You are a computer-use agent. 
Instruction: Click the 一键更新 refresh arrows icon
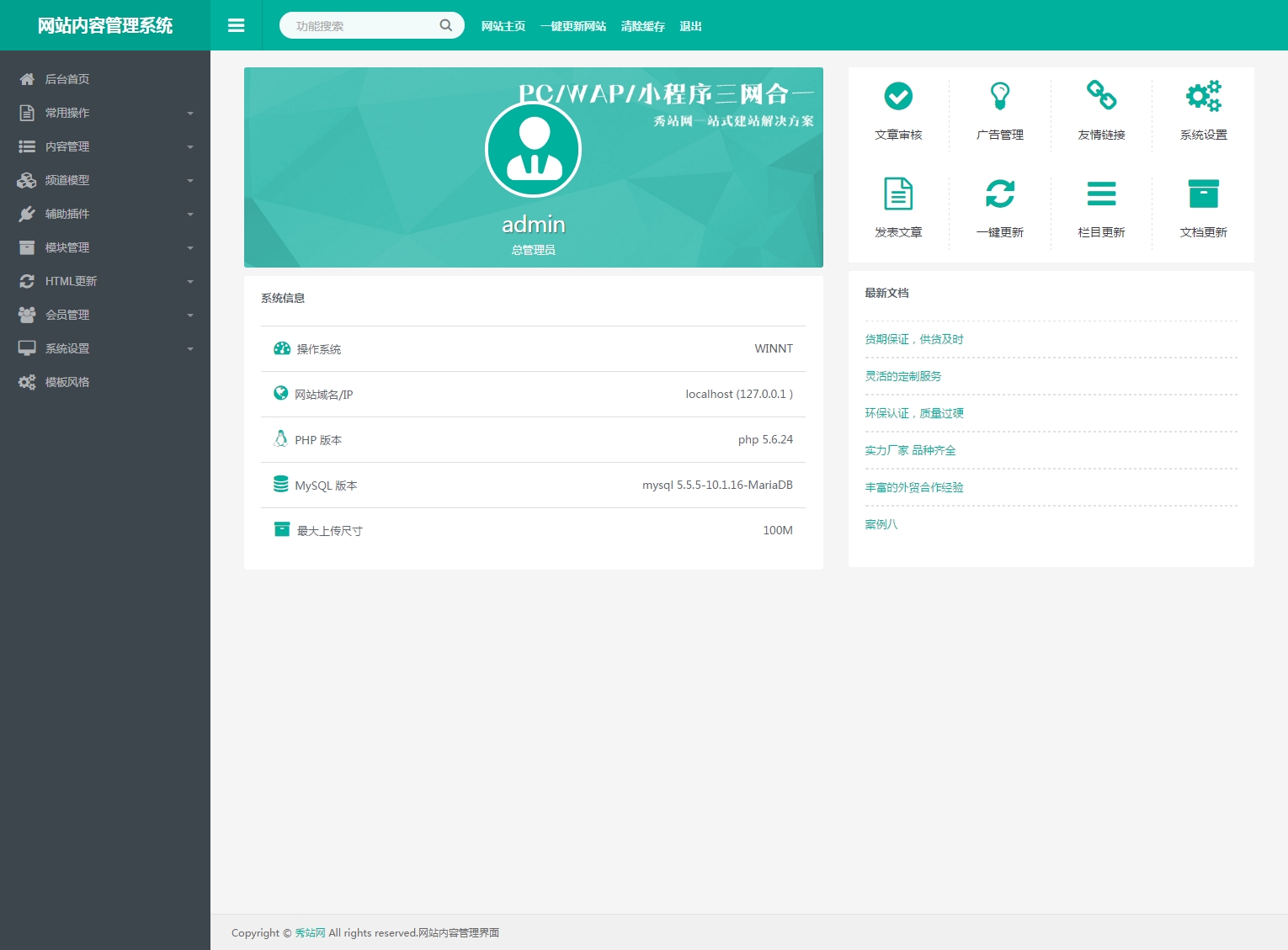click(999, 194)
